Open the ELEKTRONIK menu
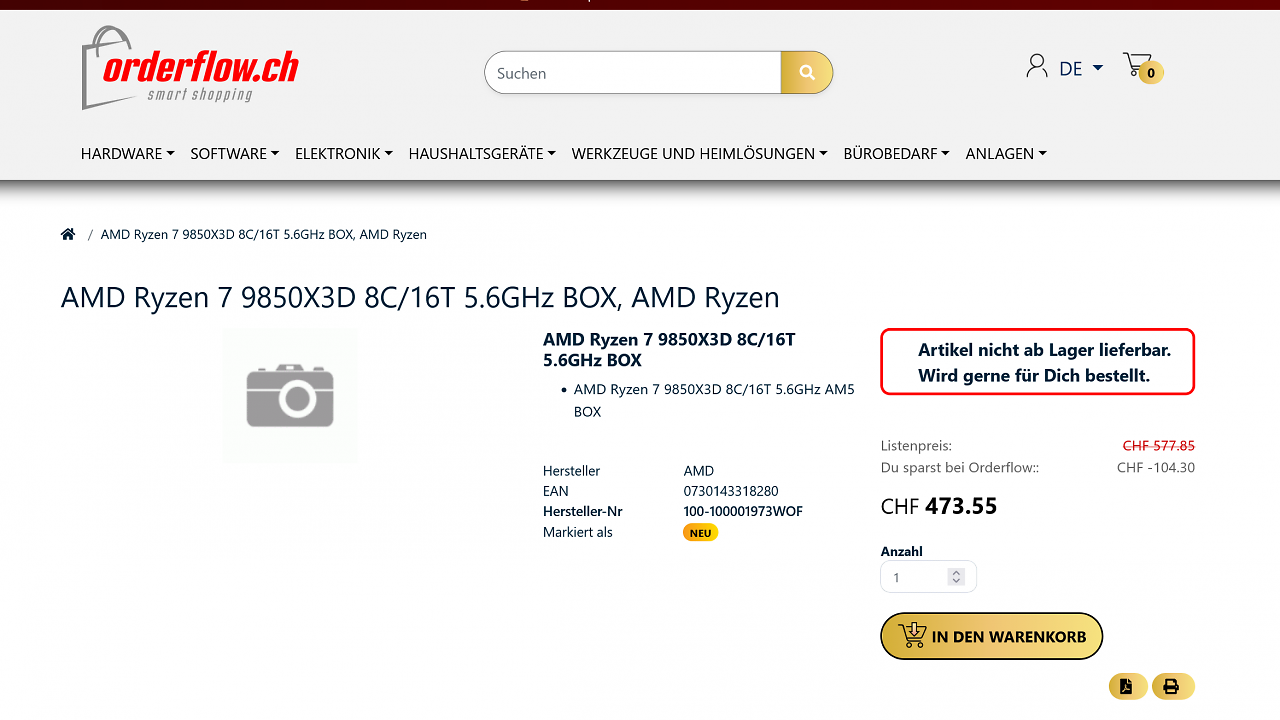This screenshot has height=720, width=1280. [x=343, y=153]
